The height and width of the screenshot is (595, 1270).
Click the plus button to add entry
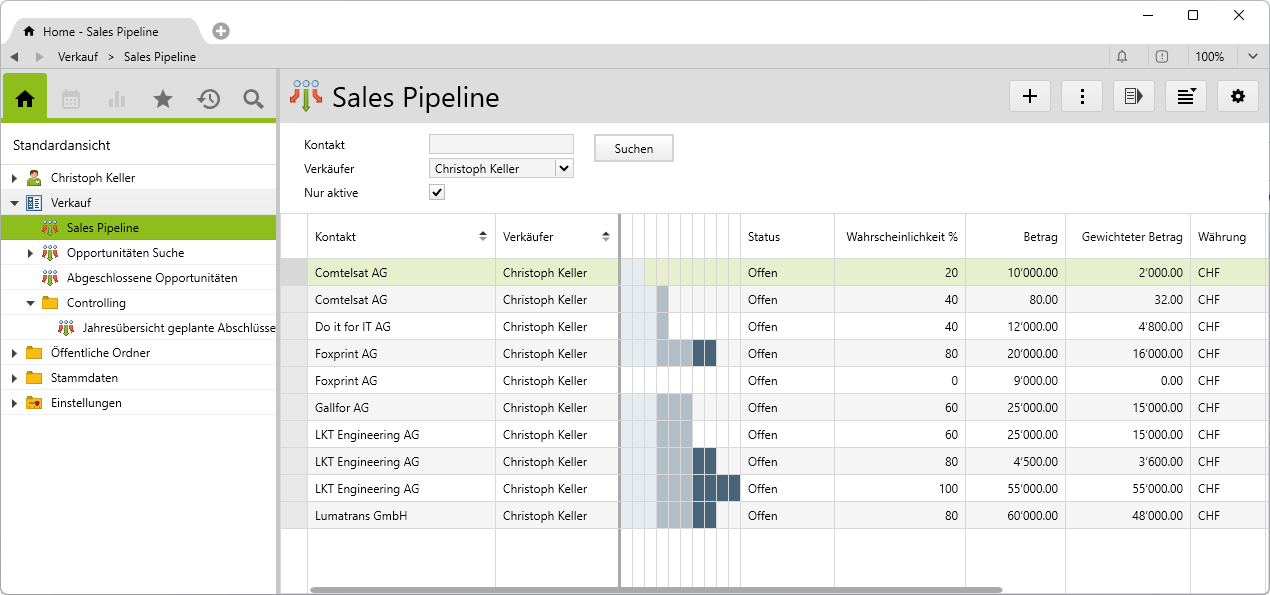pyautogui.click(x=1030, y=96)
